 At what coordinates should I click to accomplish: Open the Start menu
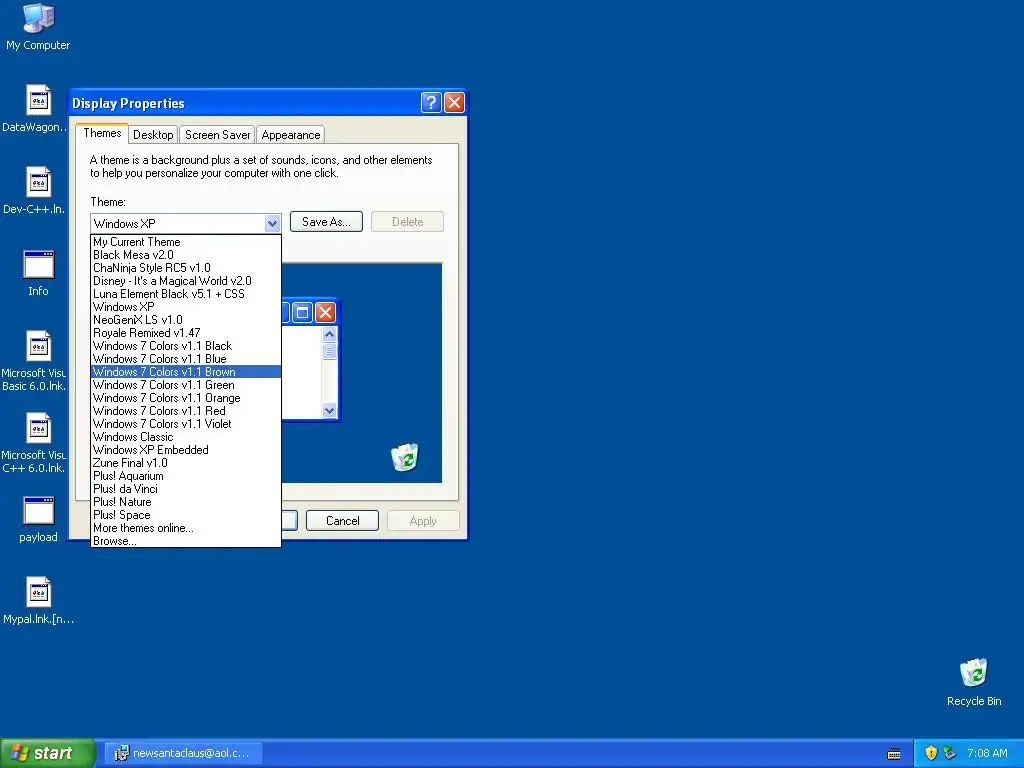[47, 753]
